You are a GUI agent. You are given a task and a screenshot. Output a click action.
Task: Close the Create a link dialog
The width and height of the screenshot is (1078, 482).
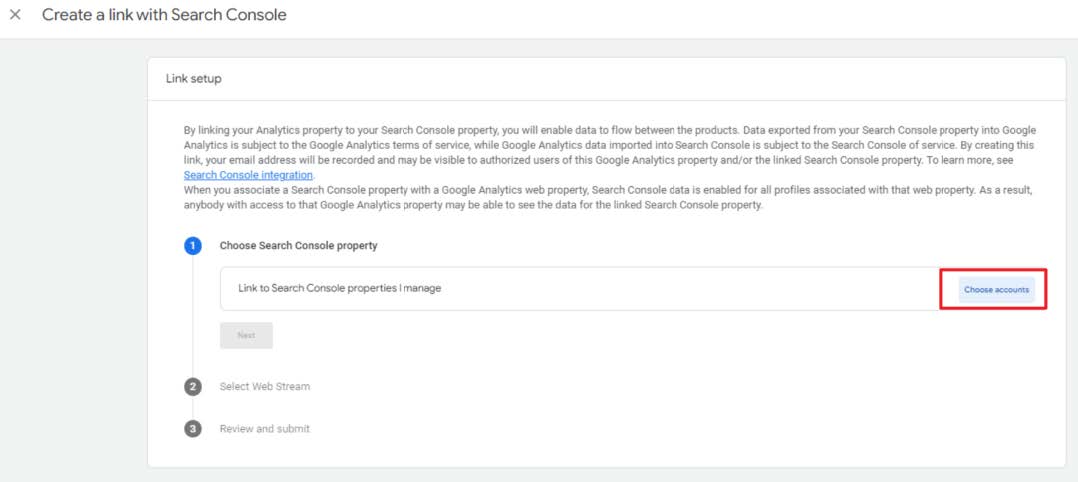pos(15,14)
